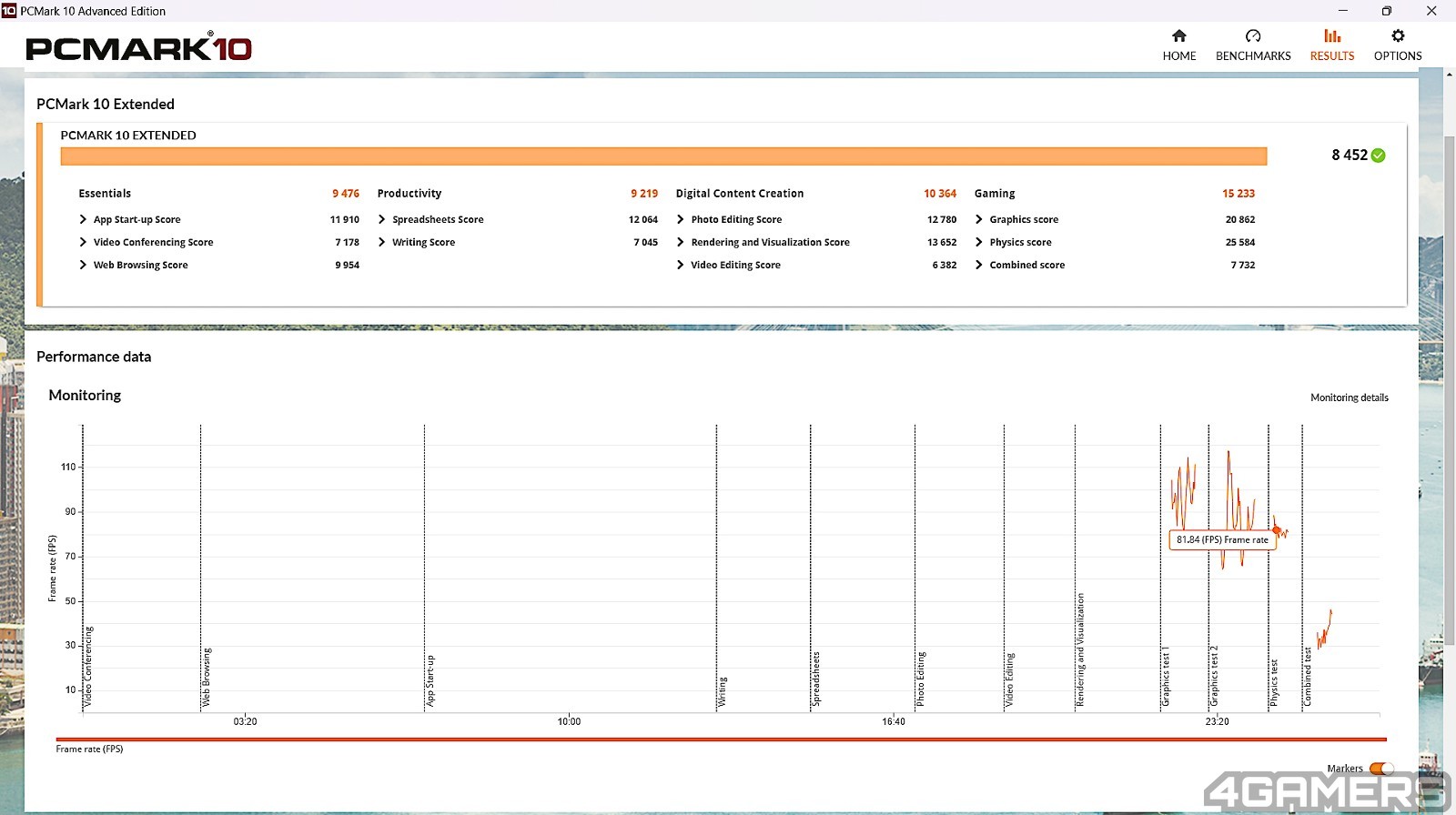Click the Performance data heading
Image resolution: width=1456 pixels, height=815 pixels.
[x=94, y=357]
